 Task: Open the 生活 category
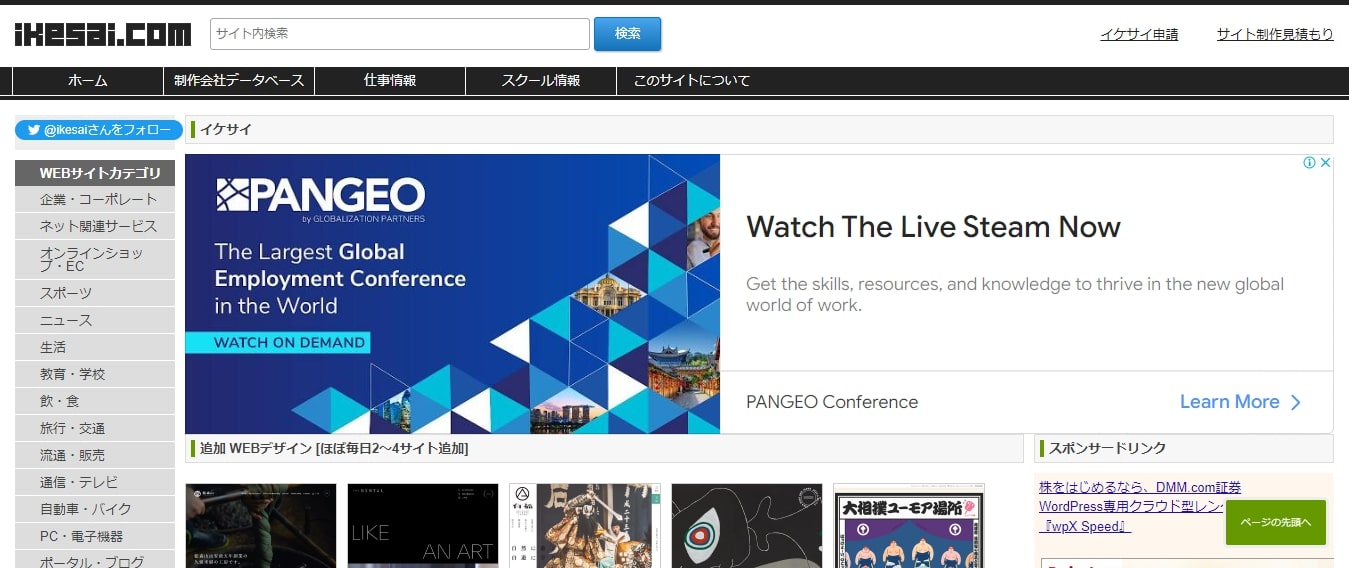[95, 348]
